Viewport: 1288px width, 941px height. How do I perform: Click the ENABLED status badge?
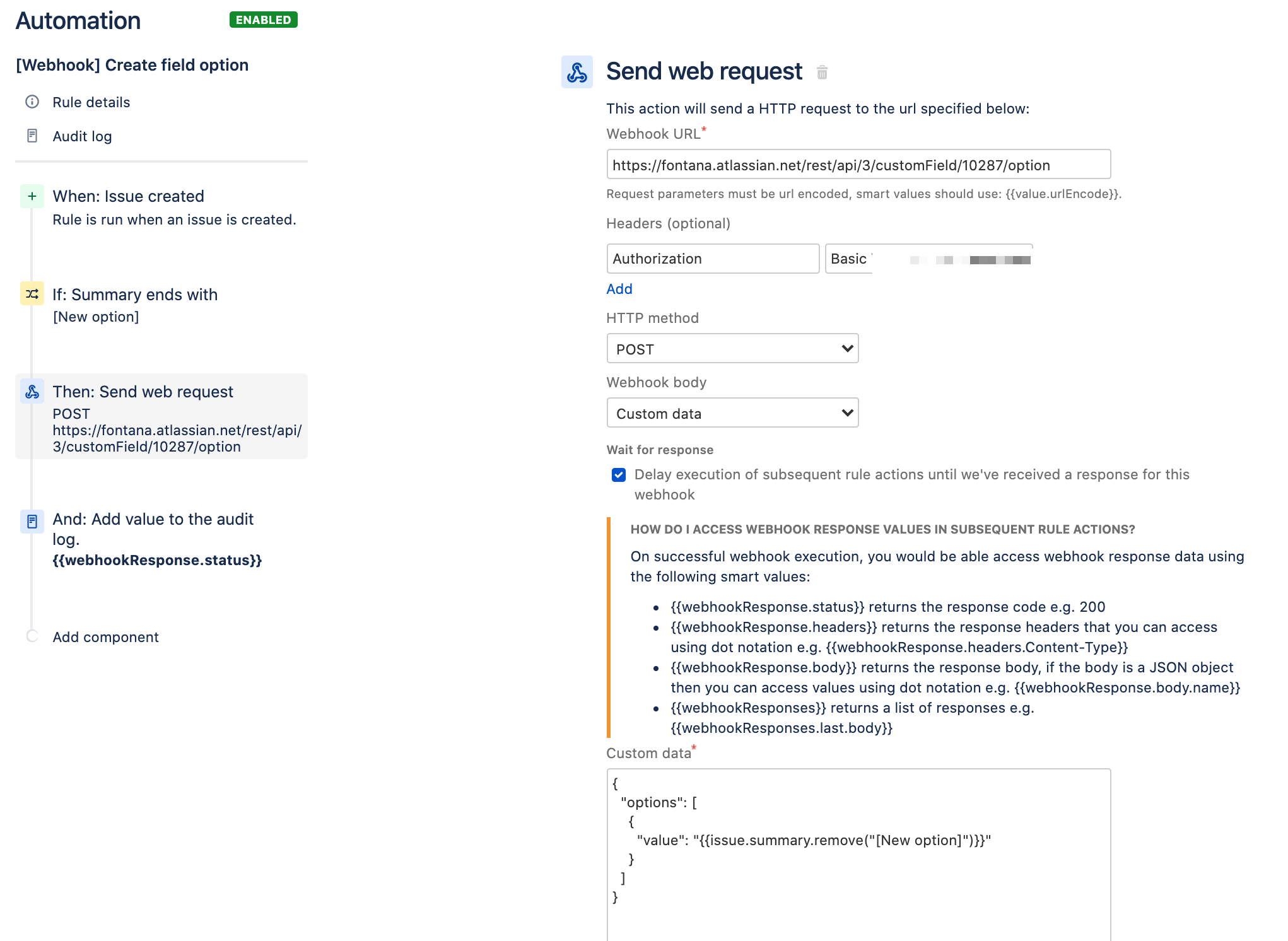[x=264, y=20]
